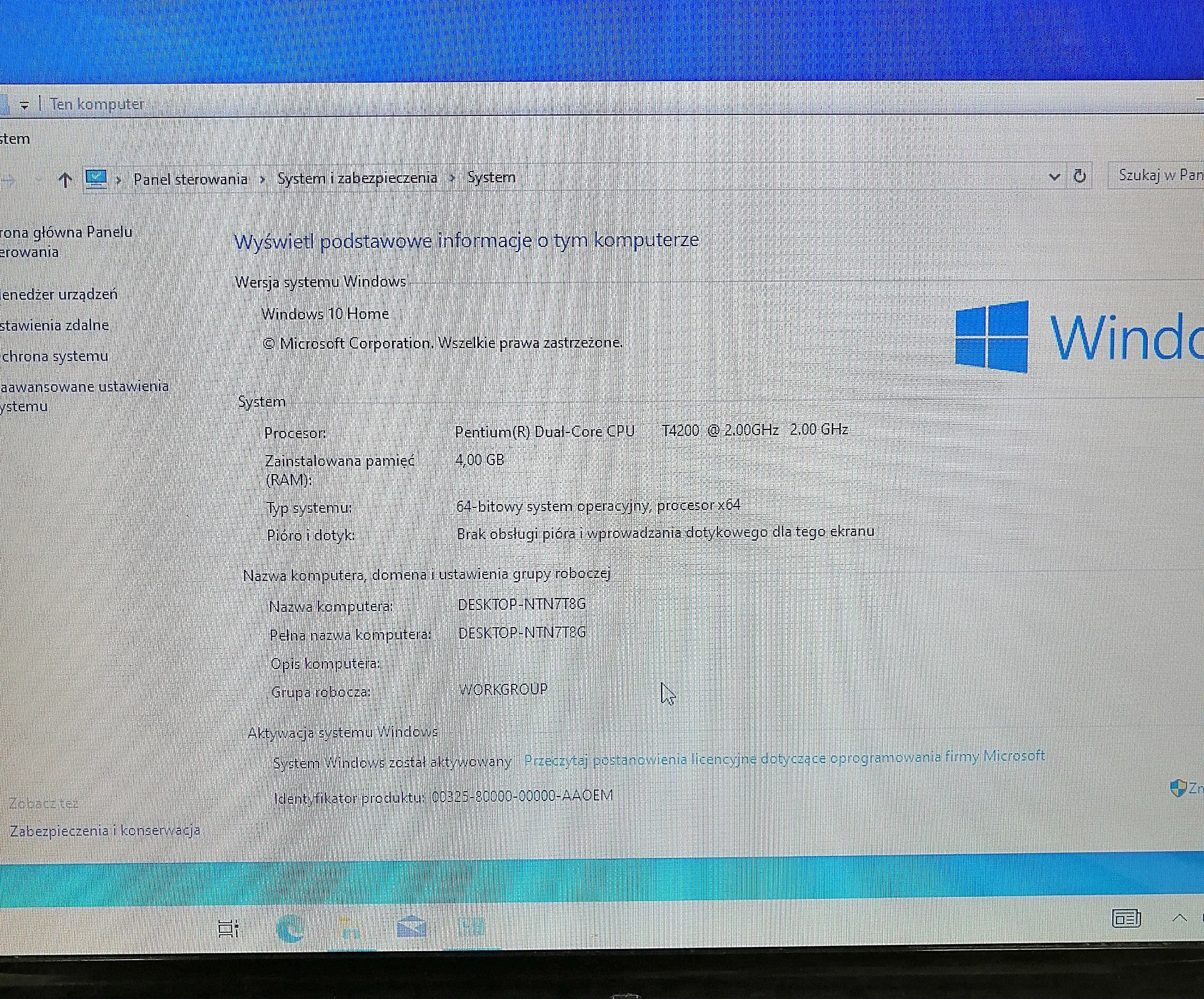Refresh the System page
Screen dimensions: 1204x999
point(1080,176)
